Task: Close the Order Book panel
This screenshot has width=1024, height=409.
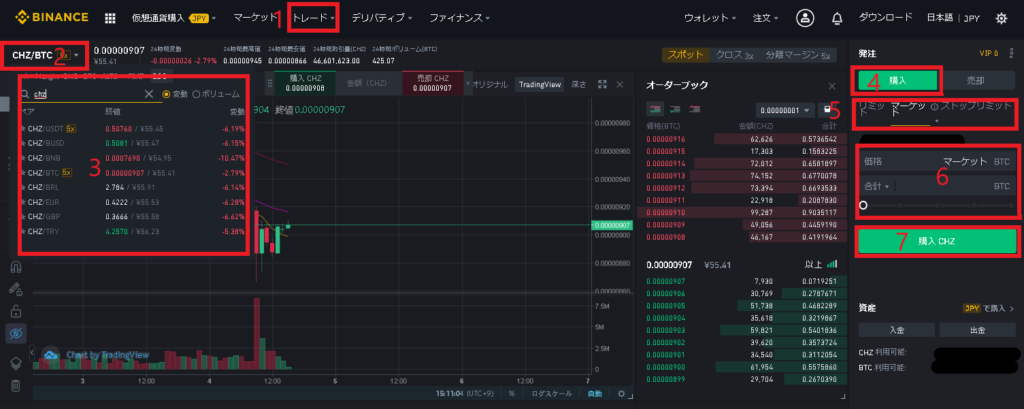Action: pos(832,86)
